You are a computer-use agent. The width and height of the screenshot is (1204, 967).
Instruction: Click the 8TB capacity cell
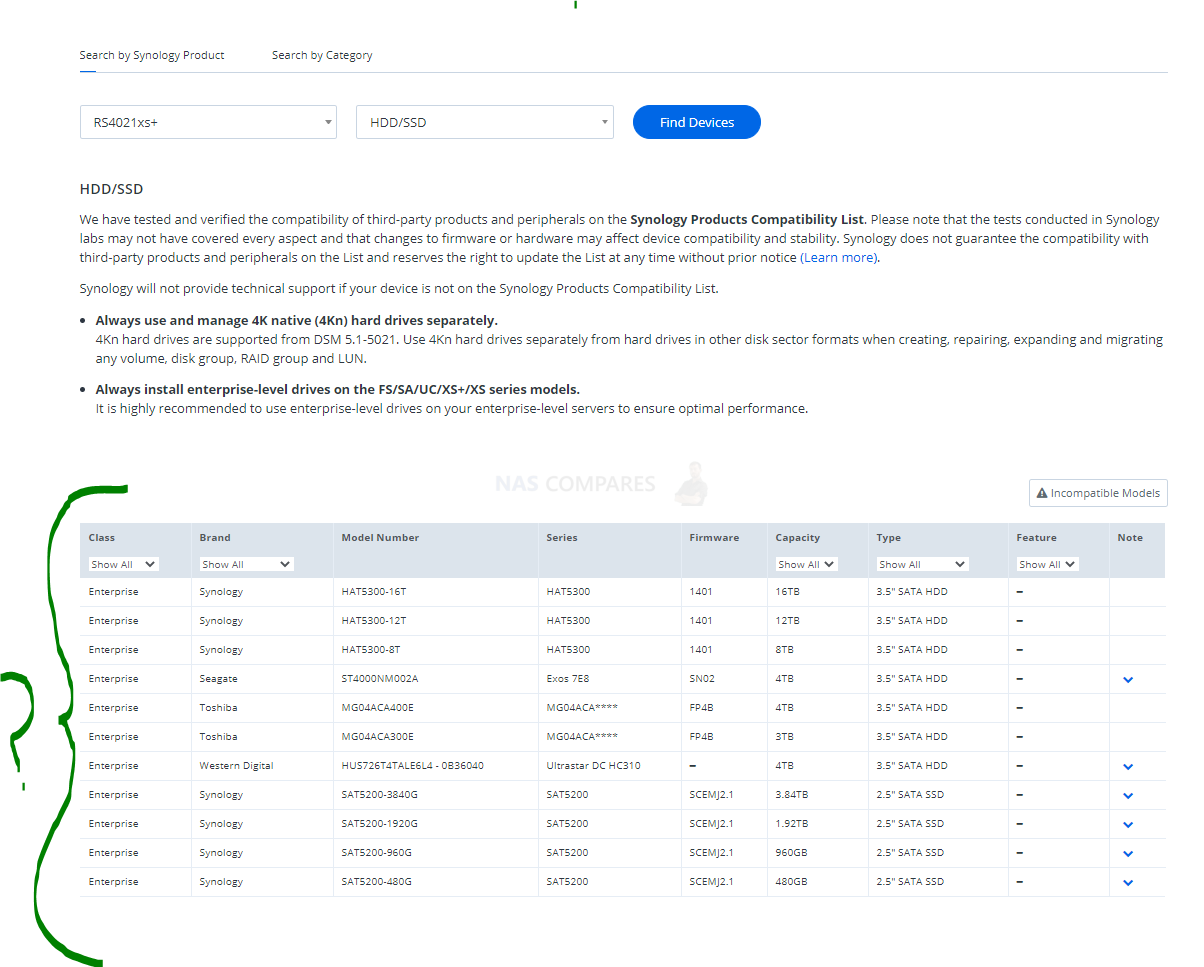coord(785,650)
